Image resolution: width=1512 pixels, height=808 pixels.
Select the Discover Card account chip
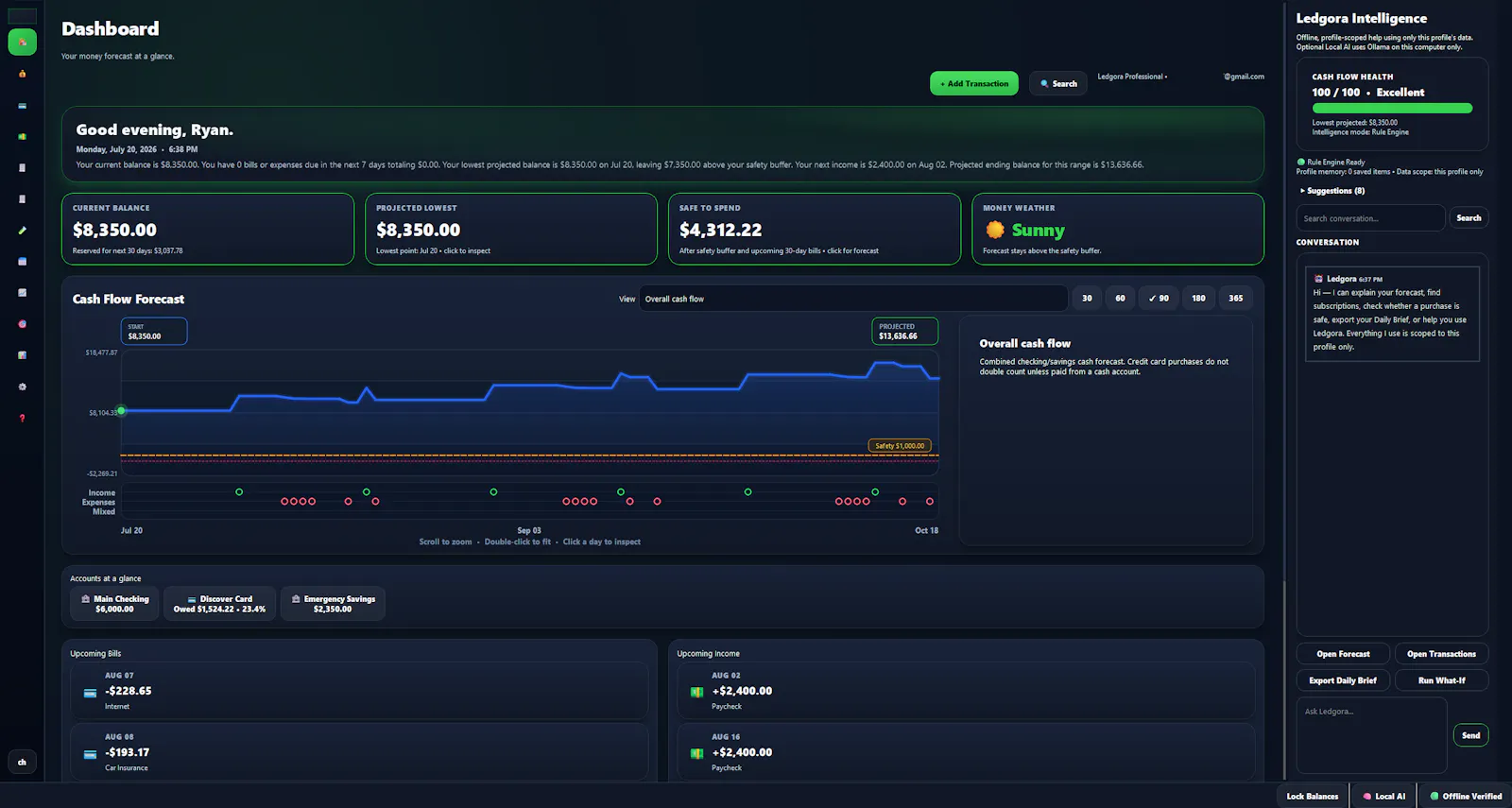(x=219, y=604)
